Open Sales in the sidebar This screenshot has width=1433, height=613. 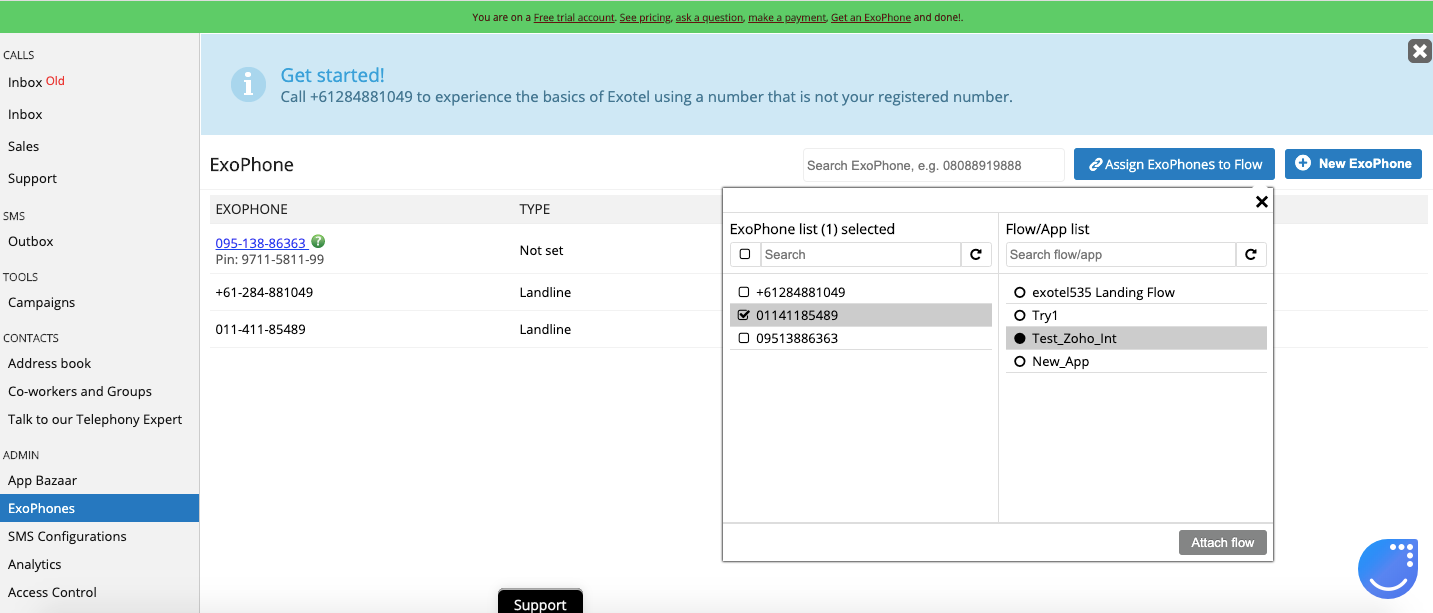pos(24,146)
